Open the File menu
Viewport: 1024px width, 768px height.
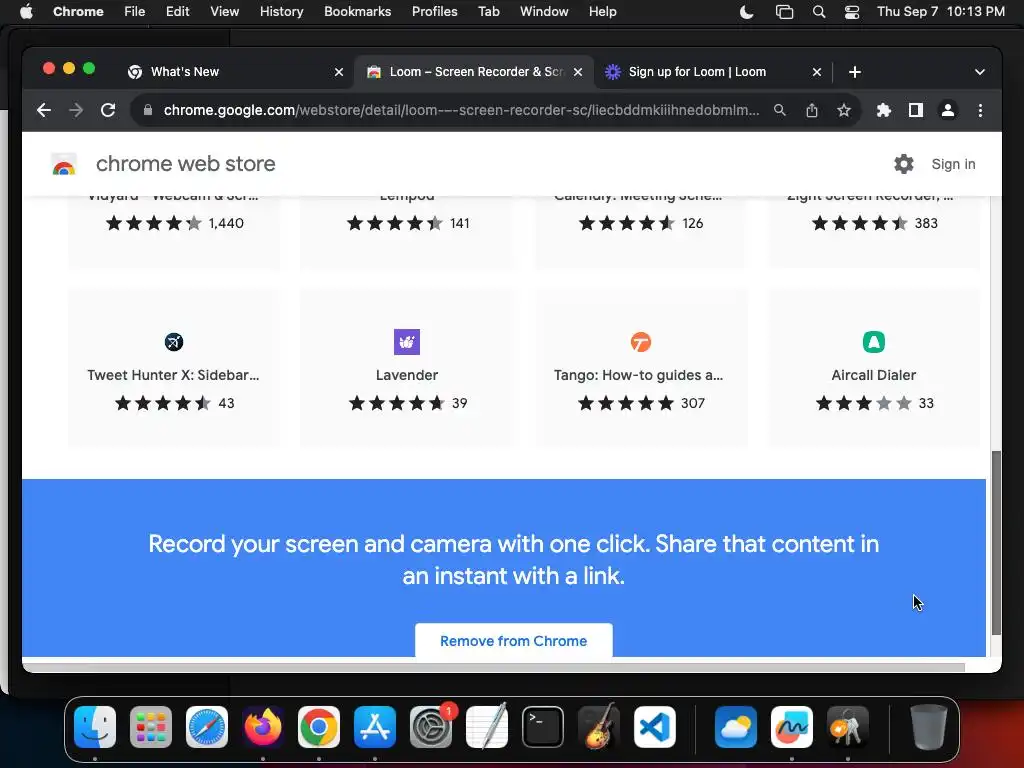tap(135, 12)
